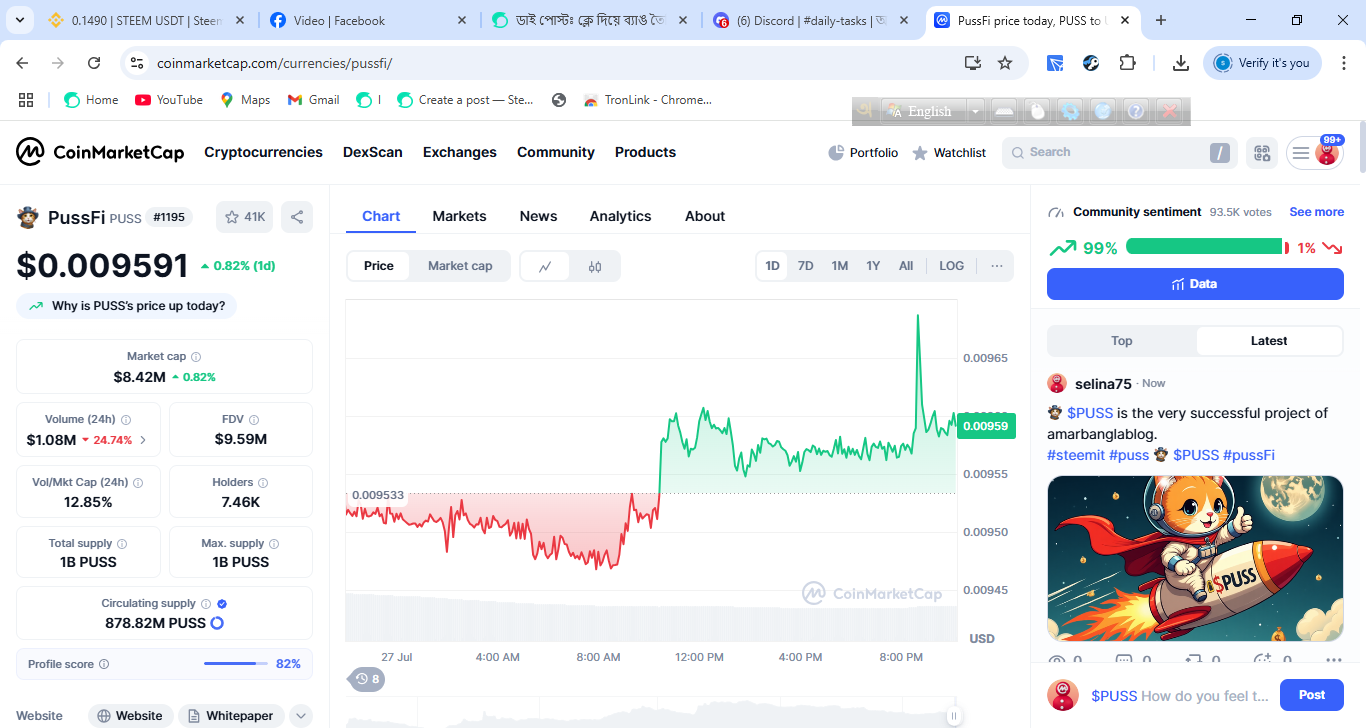
Task: Open the language bar dropdown arrow
Action: click(x=975, y=111)
